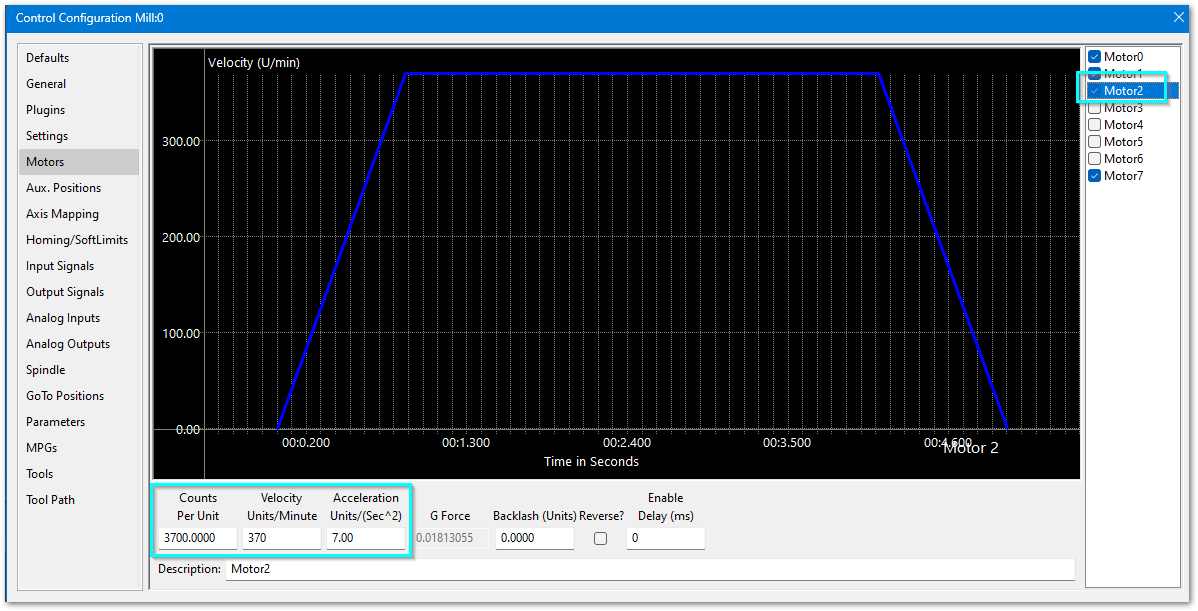Viewport: 1198px width, 611px height.
Task: Click the Velocity Units/Minute field
Action: click(281, 538)
